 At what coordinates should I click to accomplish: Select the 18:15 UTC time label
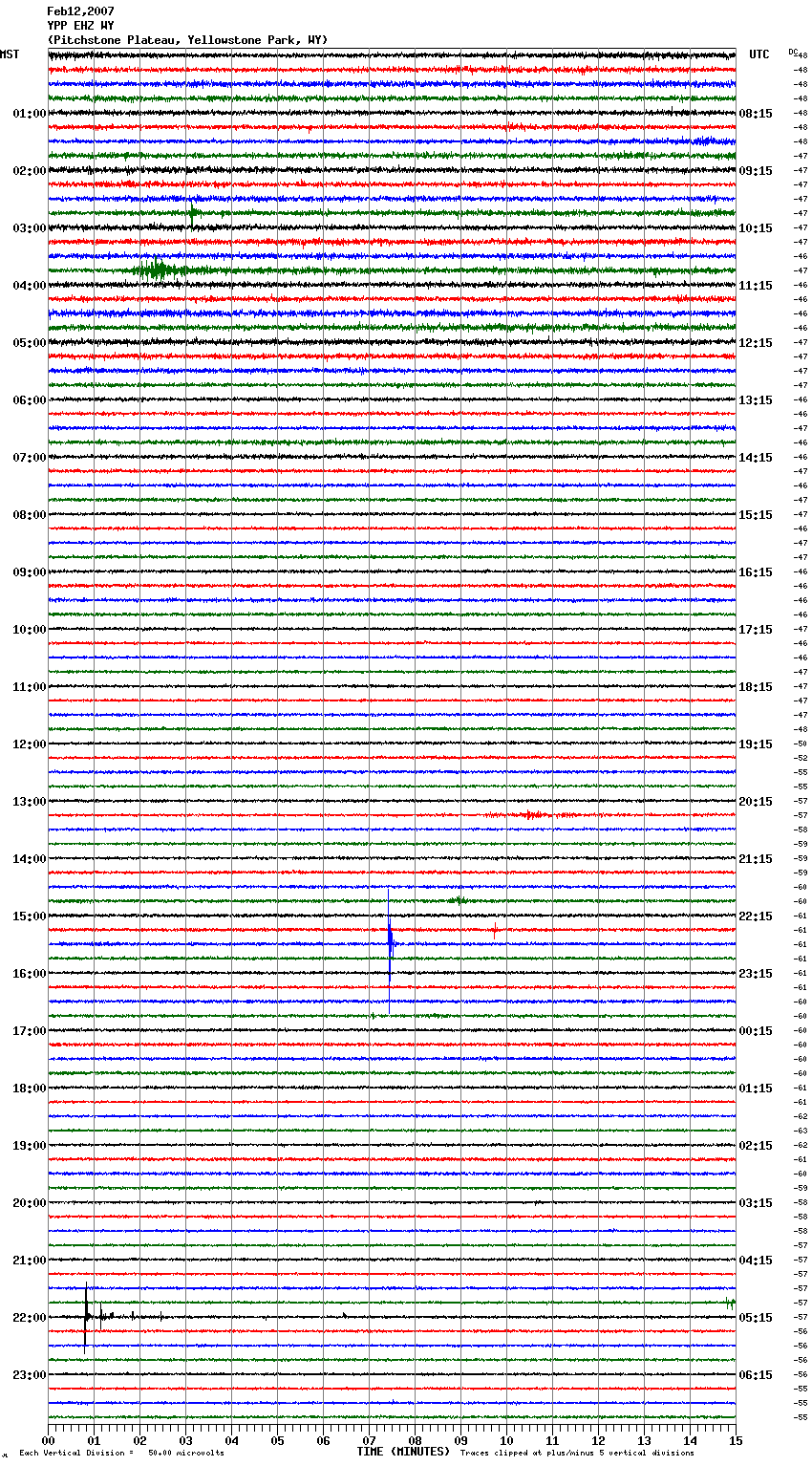[756, 687]
